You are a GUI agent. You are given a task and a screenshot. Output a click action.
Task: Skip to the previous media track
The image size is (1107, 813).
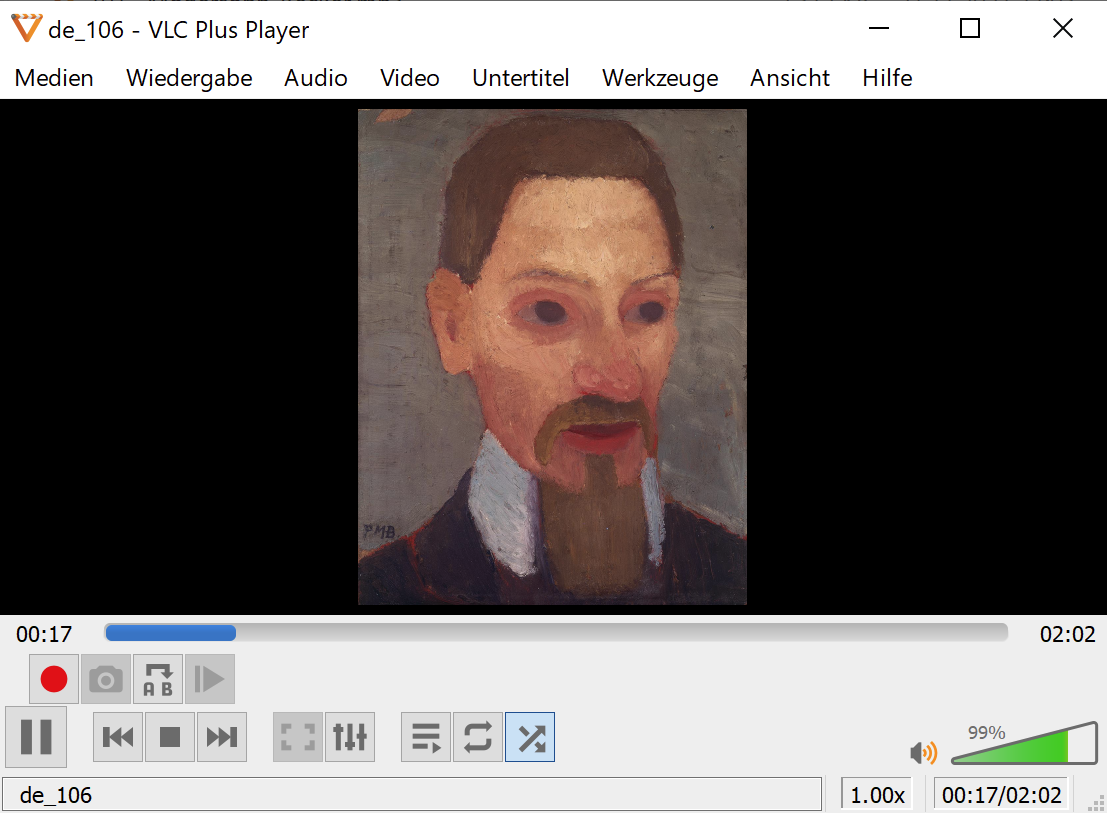pos(118,738)
